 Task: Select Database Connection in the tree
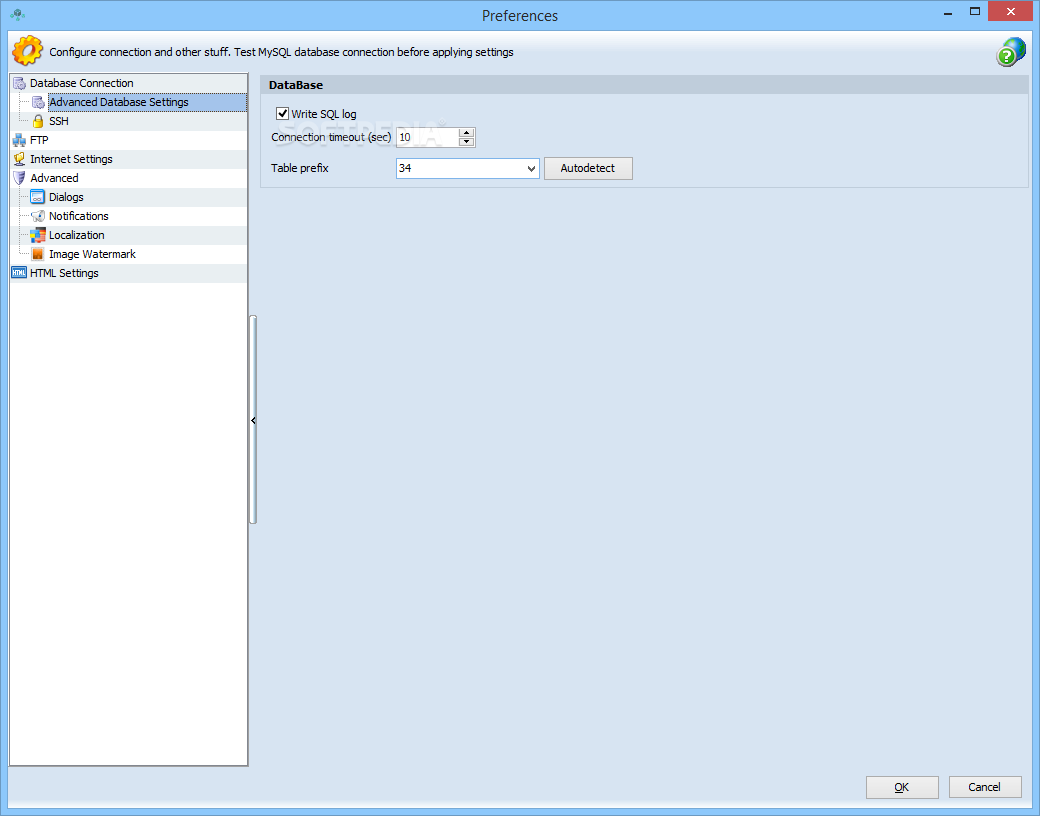tap(82, 83)
